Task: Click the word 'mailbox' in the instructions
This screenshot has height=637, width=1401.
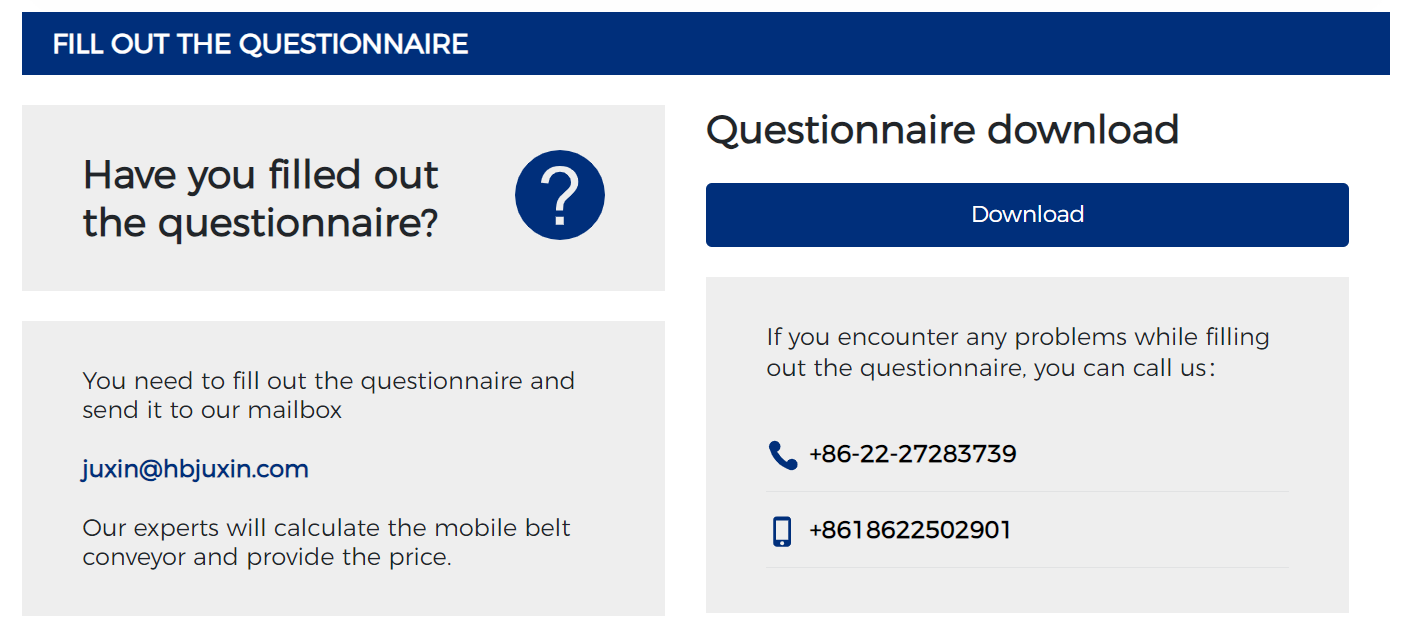Action: pos(295,410)
